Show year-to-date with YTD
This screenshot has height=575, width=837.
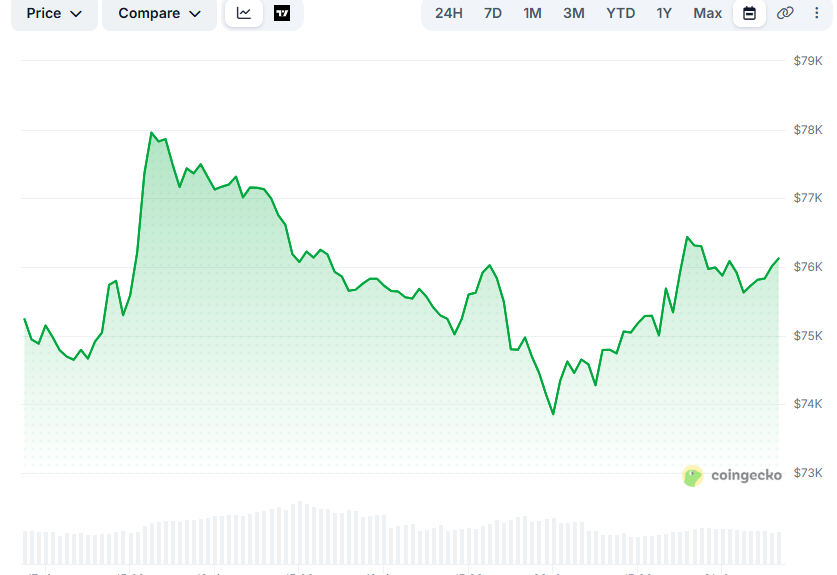tap(620, 14)
